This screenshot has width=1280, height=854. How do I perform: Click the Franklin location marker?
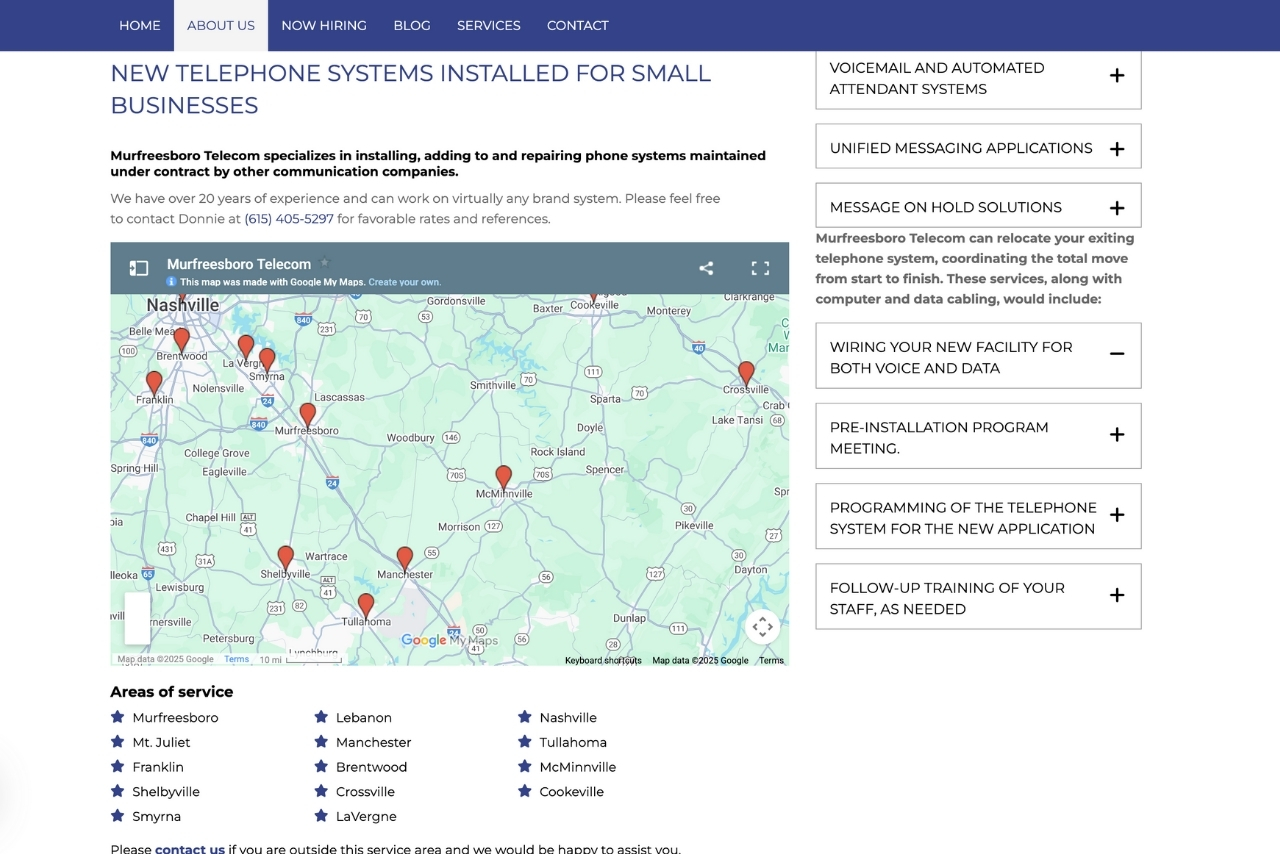tap(154, 381)
